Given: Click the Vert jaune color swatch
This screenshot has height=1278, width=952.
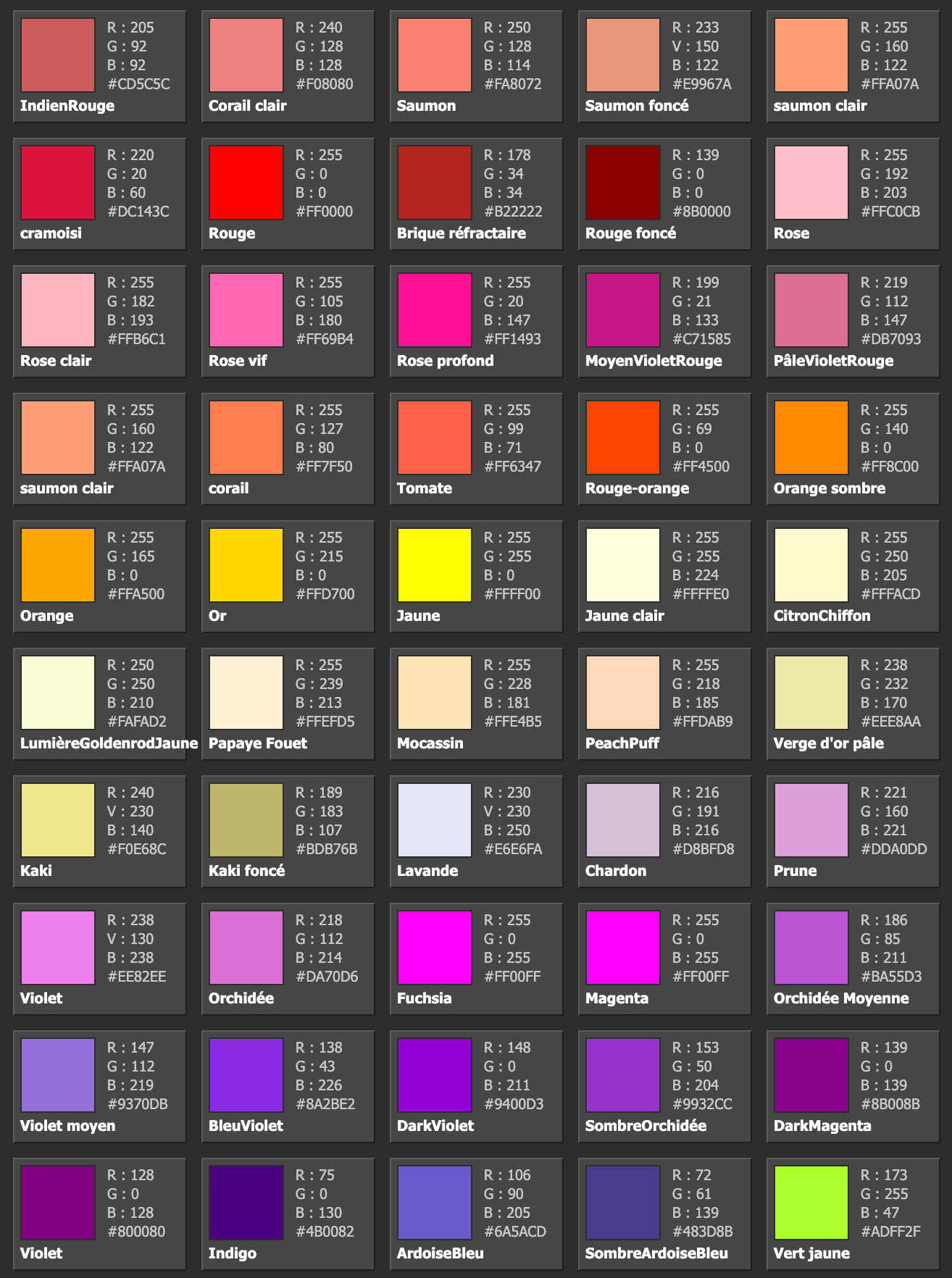Looking at the screenshot, I should [811, 1203].
